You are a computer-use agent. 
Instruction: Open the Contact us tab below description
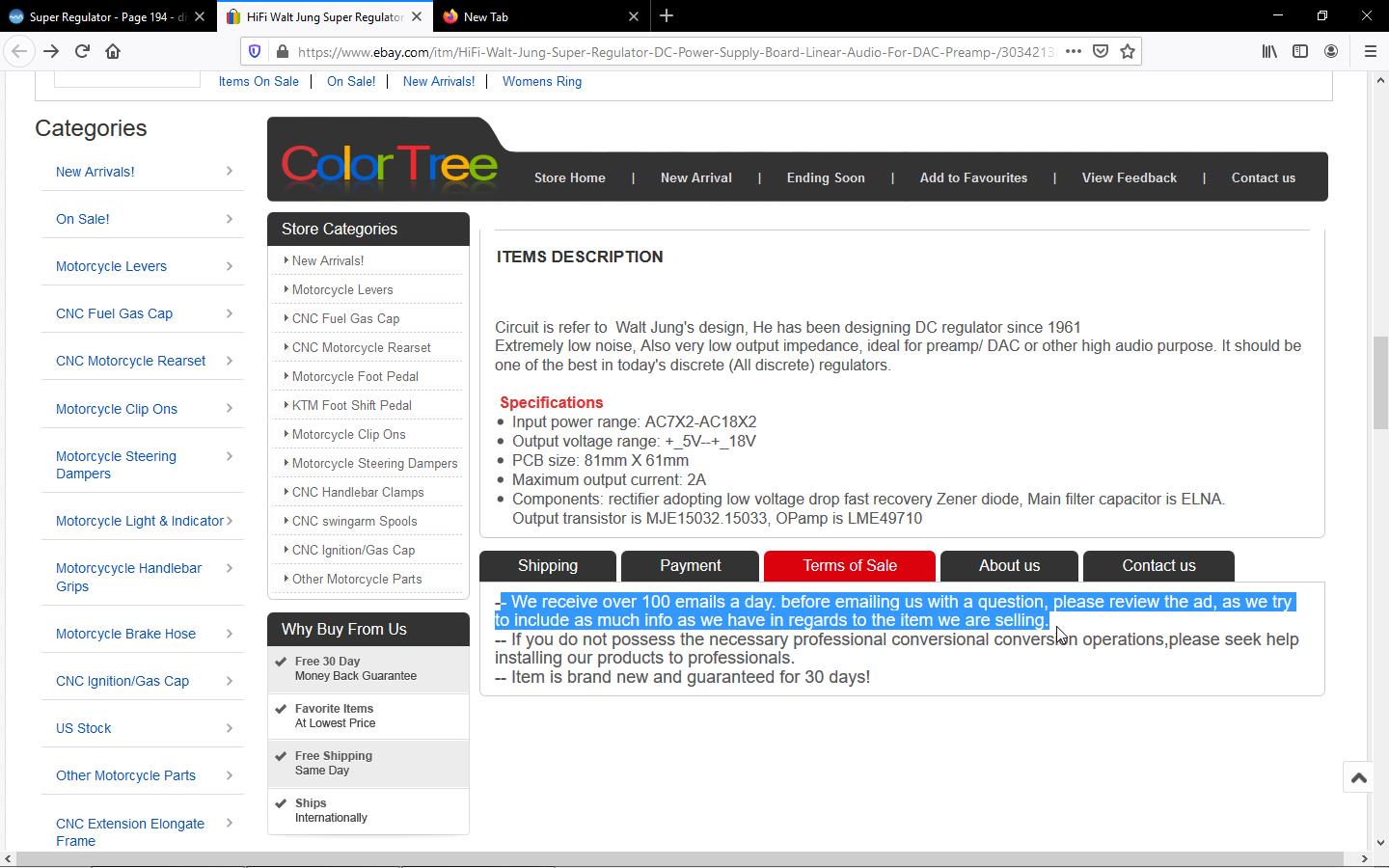coord(1158,566)
